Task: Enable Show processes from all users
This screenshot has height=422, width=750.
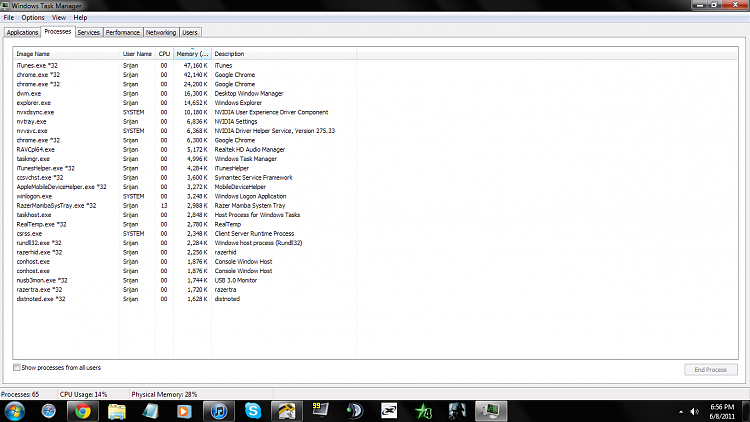Action: click(17, 367)
